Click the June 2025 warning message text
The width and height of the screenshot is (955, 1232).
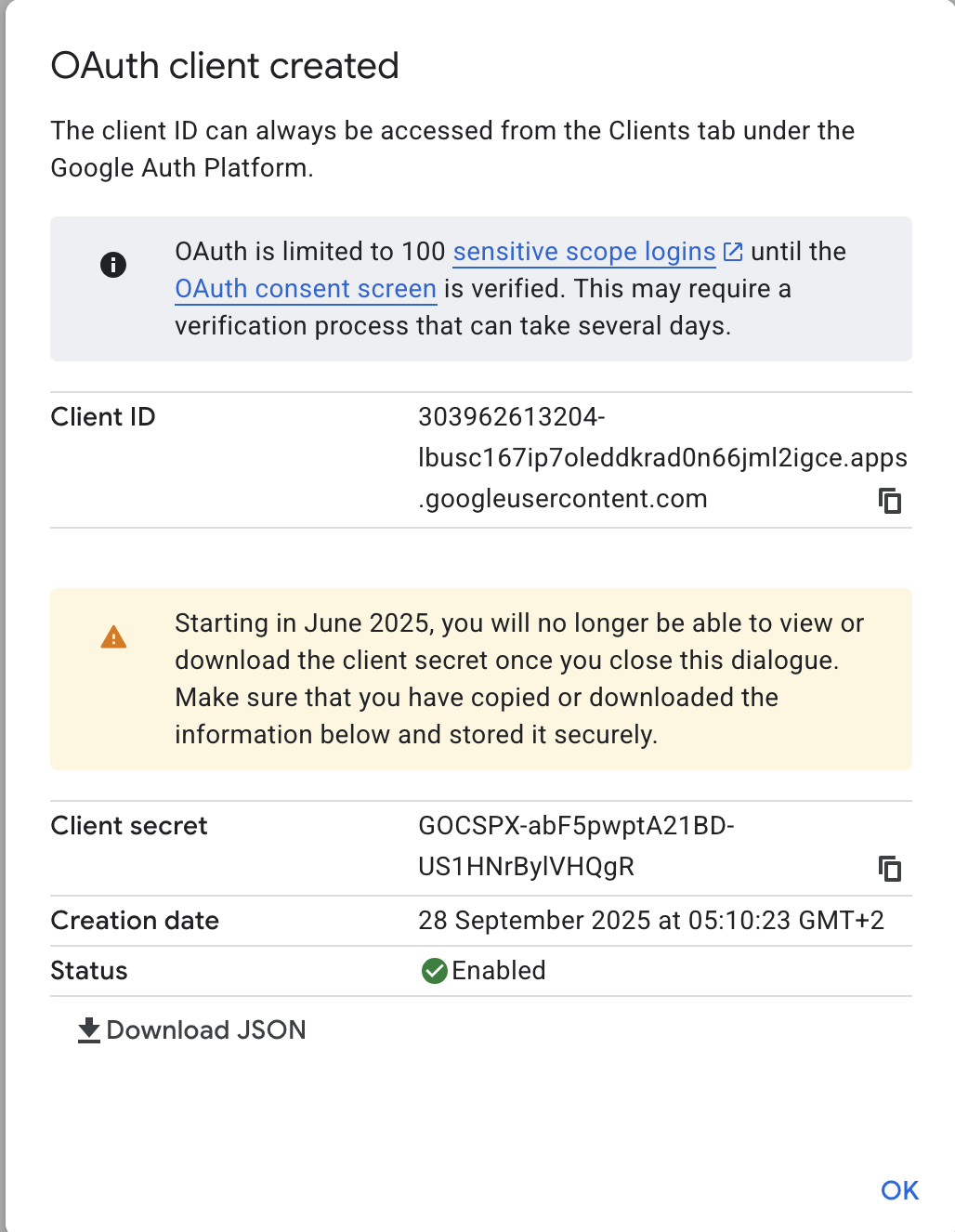[518, 679]
